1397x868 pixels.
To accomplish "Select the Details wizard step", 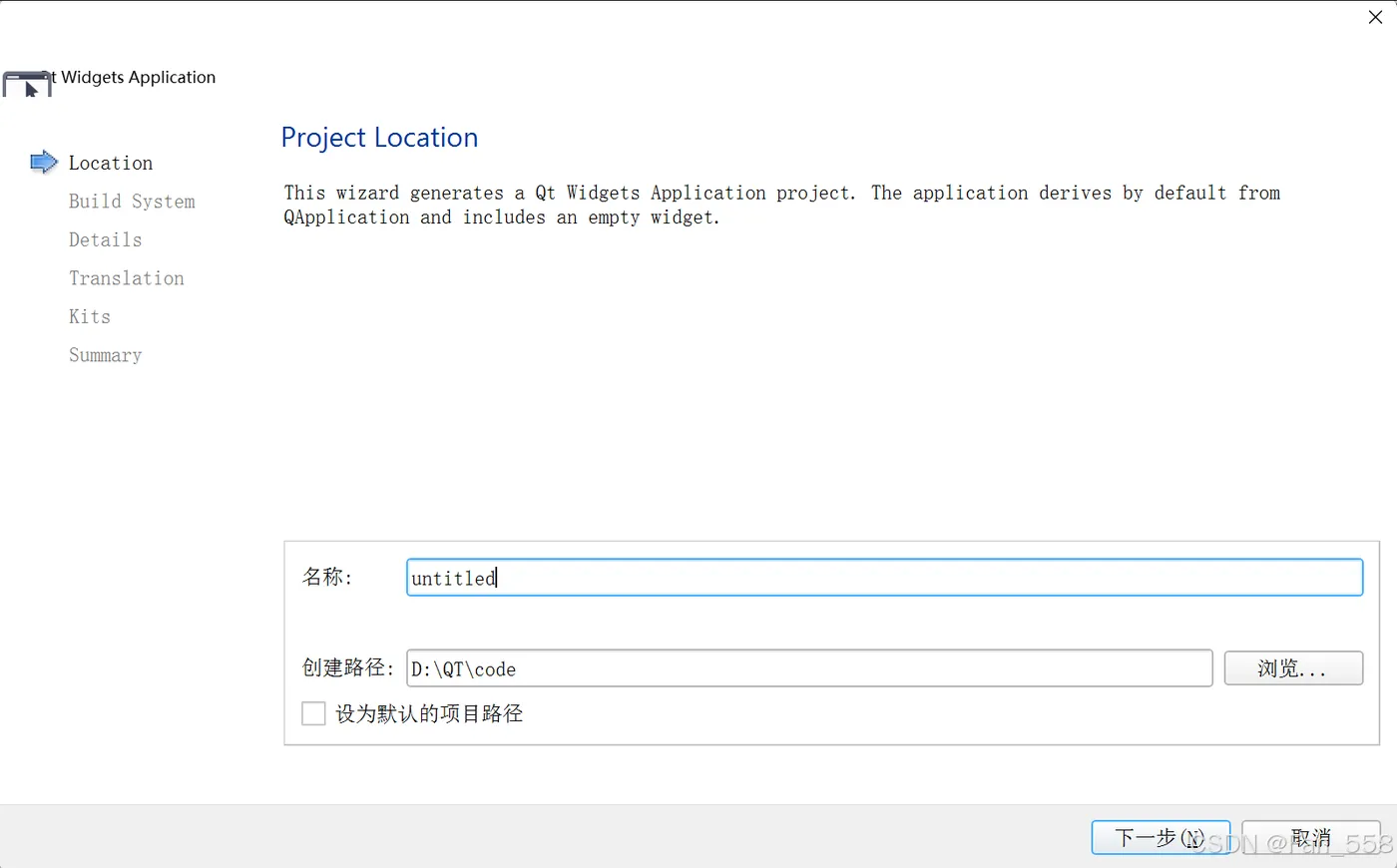I will (x=105, y=239).
